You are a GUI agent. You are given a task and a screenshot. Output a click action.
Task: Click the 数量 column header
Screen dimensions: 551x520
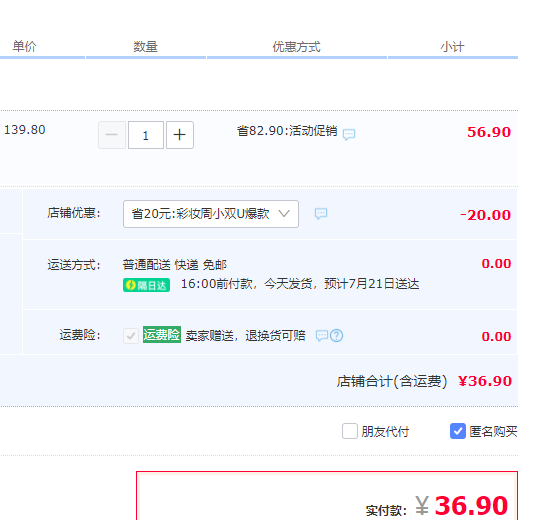(145, 47)
